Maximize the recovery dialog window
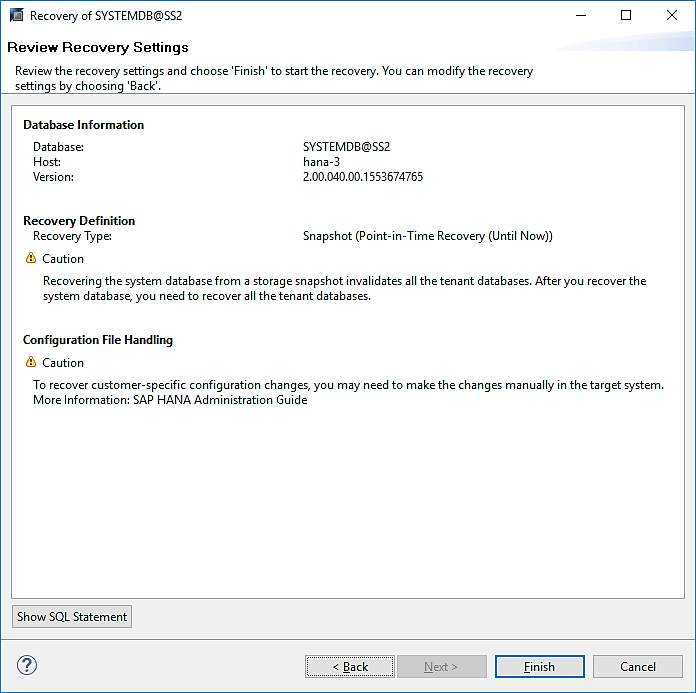Image resolution: width=696 pixels, height=693 pixels. tap(626, 15)
